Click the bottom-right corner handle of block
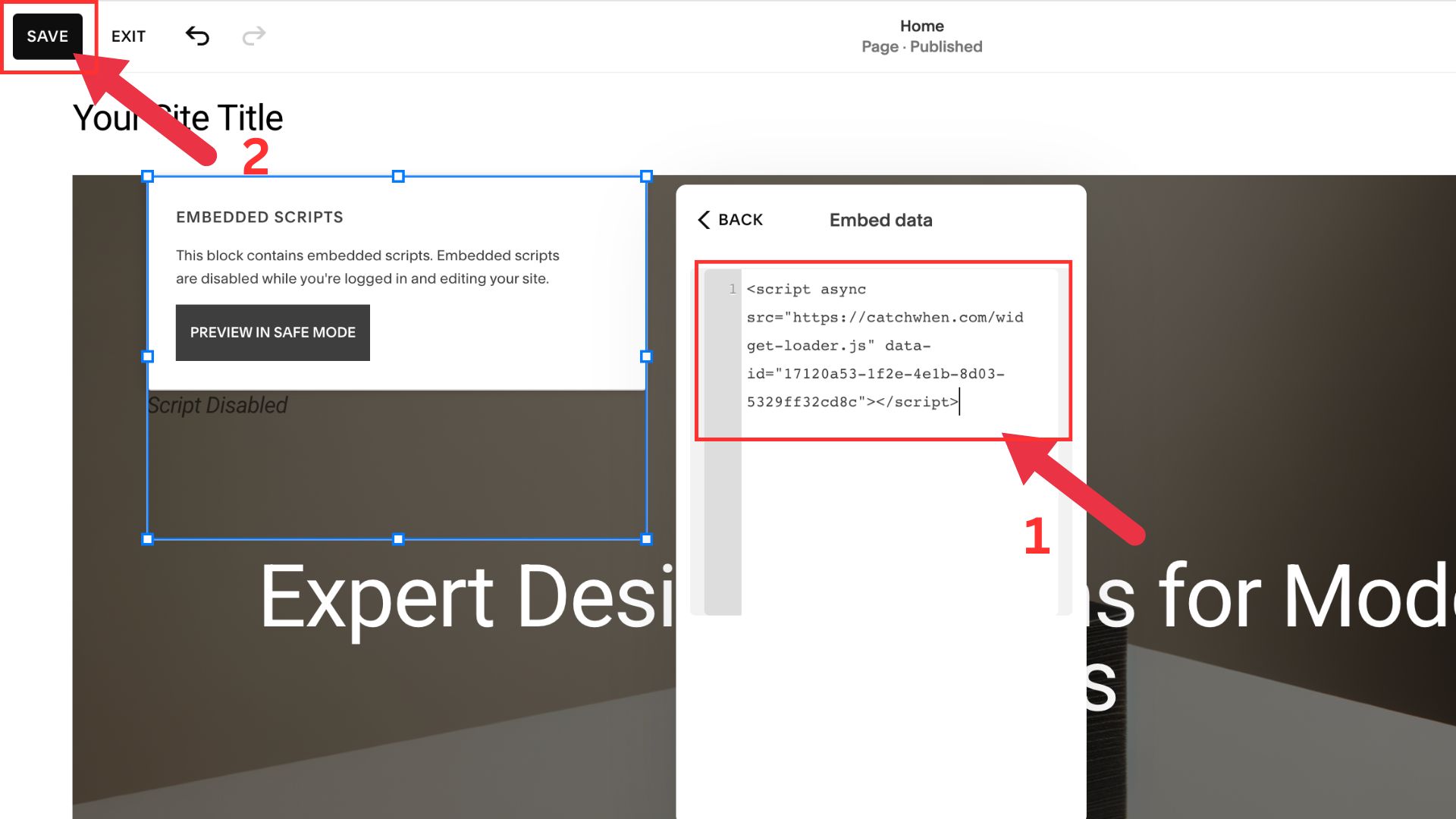This screenshot has width=1456, height=819. (x=646, y=539)
